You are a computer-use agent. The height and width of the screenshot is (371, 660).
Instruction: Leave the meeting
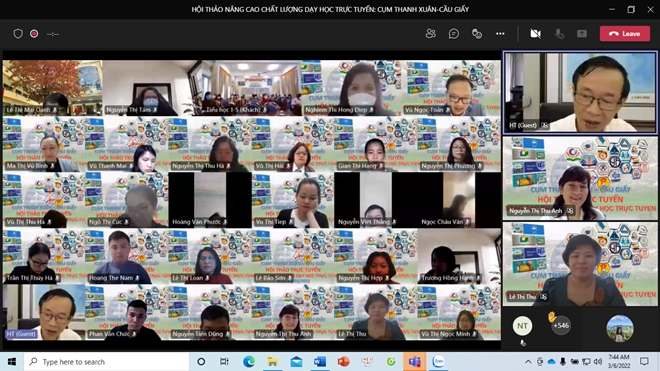click(x=625, y=34)
